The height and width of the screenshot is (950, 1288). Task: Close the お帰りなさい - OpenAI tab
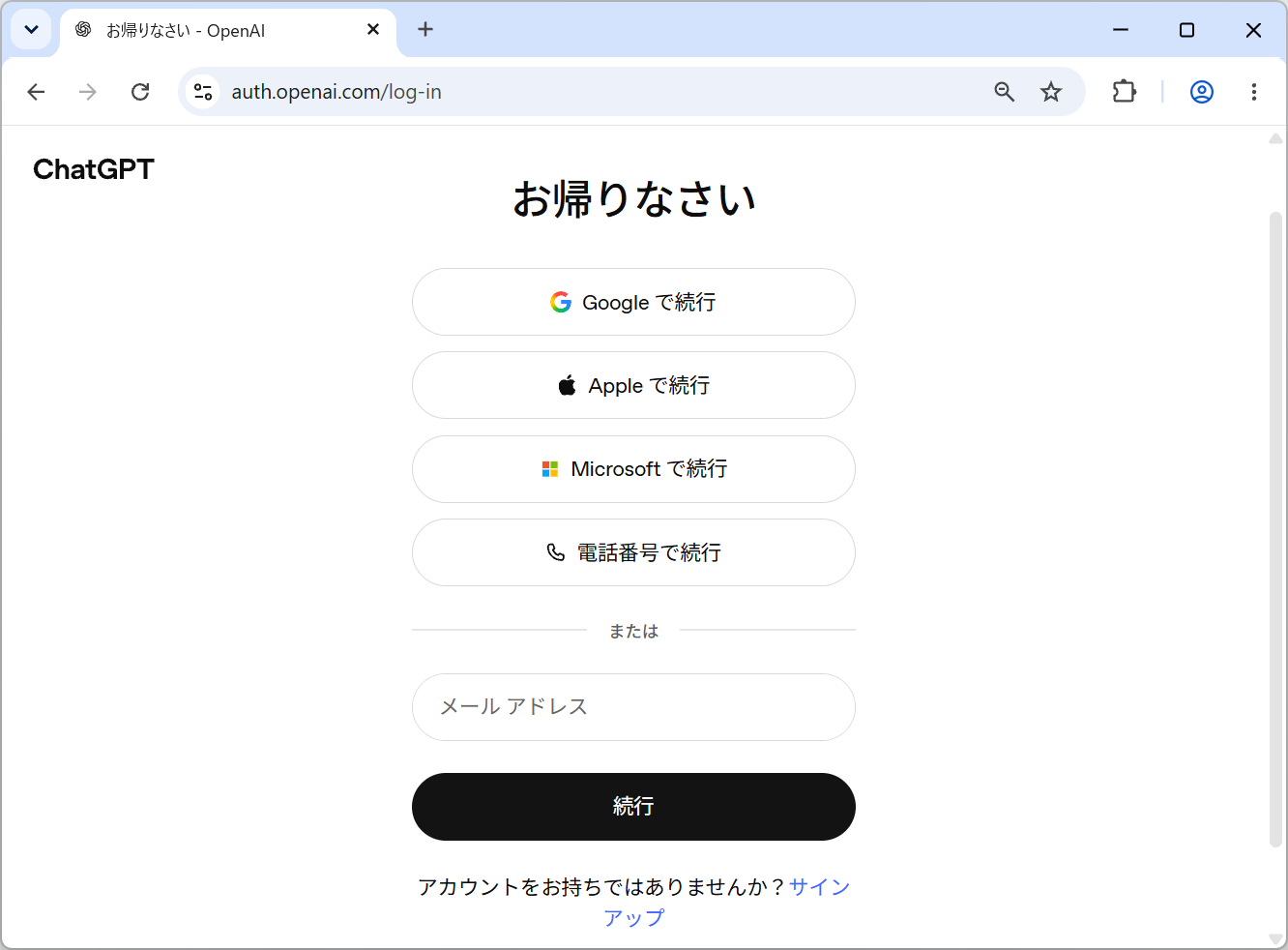373,30
